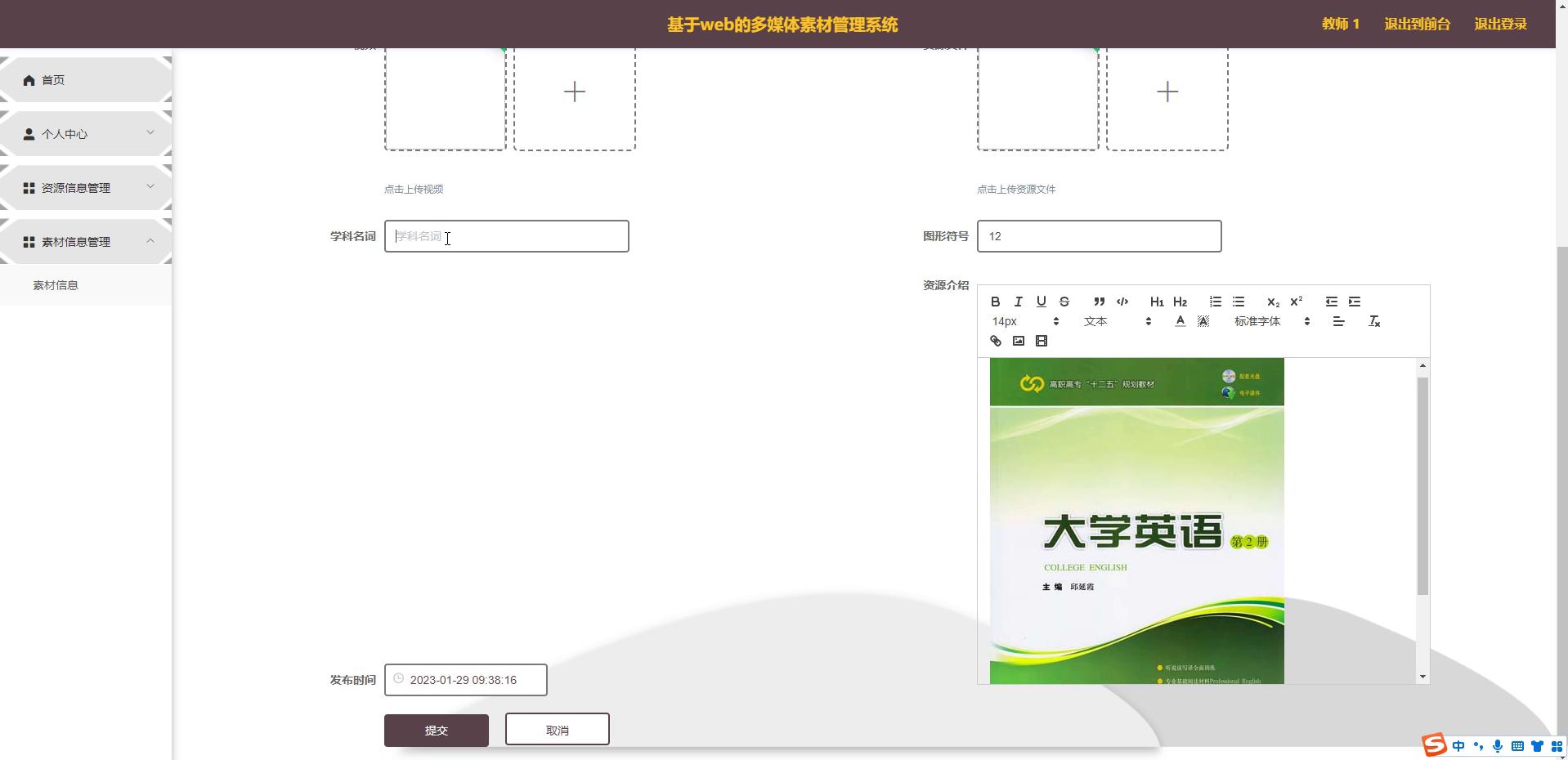Click 退出到前台 in the header

pos(1417,24)
